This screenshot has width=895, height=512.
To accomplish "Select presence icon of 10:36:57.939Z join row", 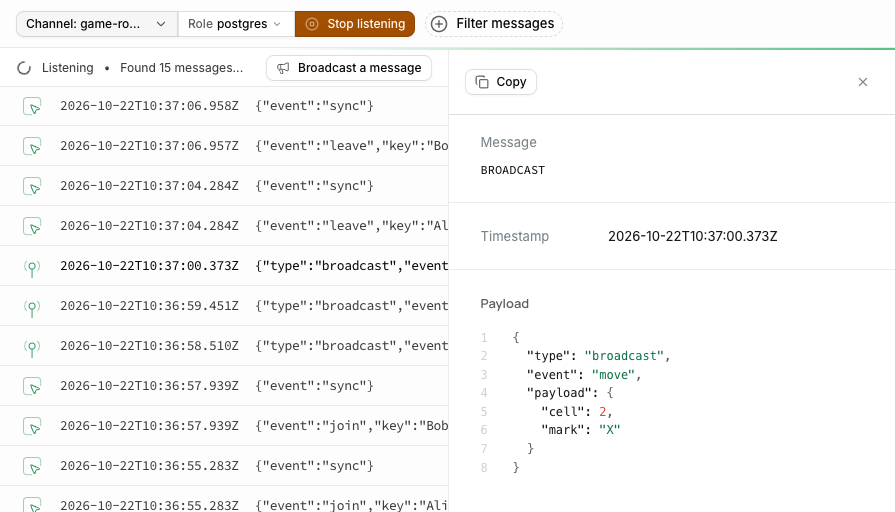I will 32,426.
